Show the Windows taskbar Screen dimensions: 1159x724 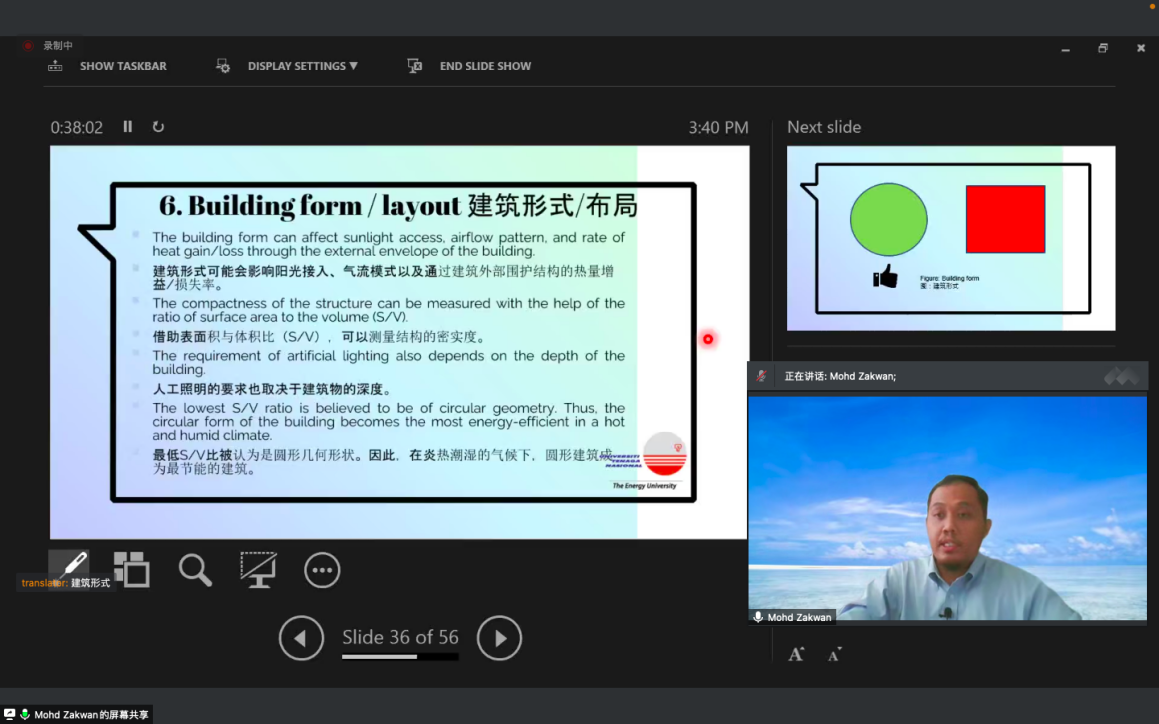point(107,66)
